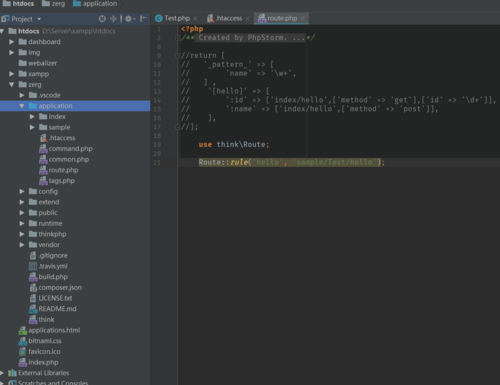Expand the config folder

tap(22, 191)
